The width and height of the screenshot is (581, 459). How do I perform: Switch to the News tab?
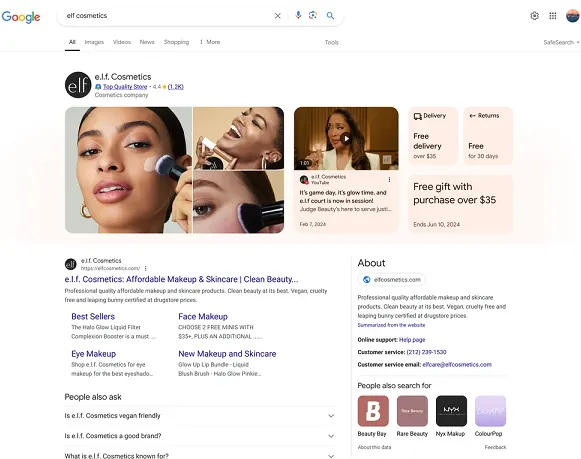coord(147,42)
